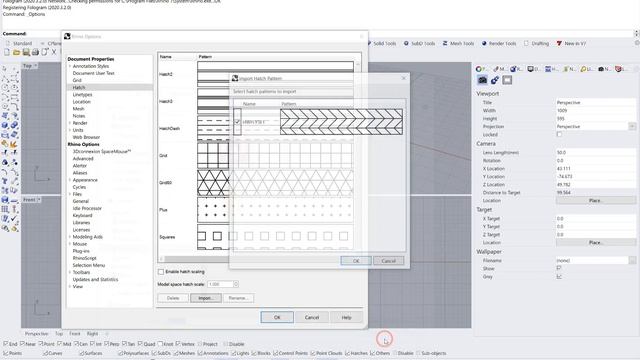Open the SubD Tools toolbar tab
Viewport: 640px width, 360px height.
pos(419,43)
